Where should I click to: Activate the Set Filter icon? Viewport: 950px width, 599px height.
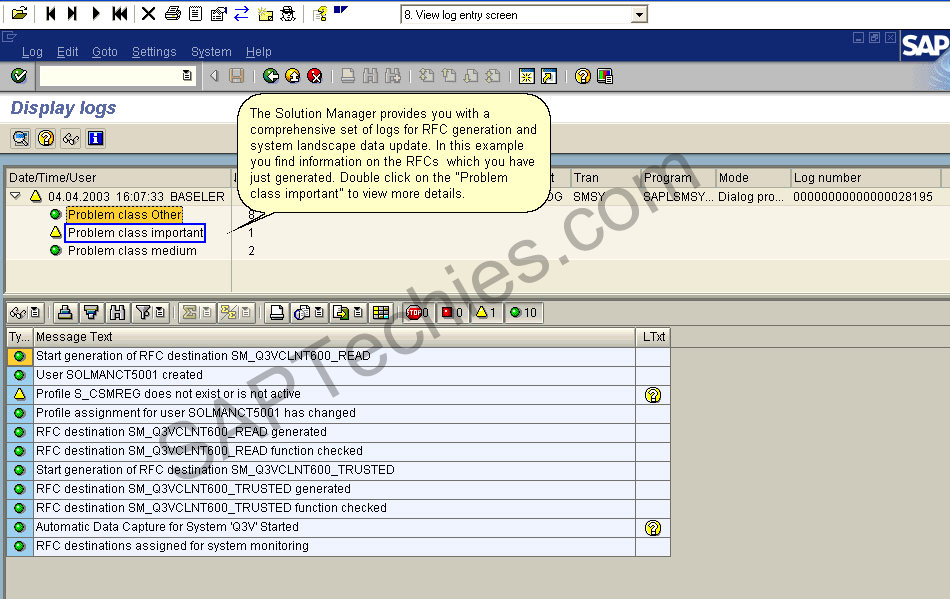pos(142,312)
